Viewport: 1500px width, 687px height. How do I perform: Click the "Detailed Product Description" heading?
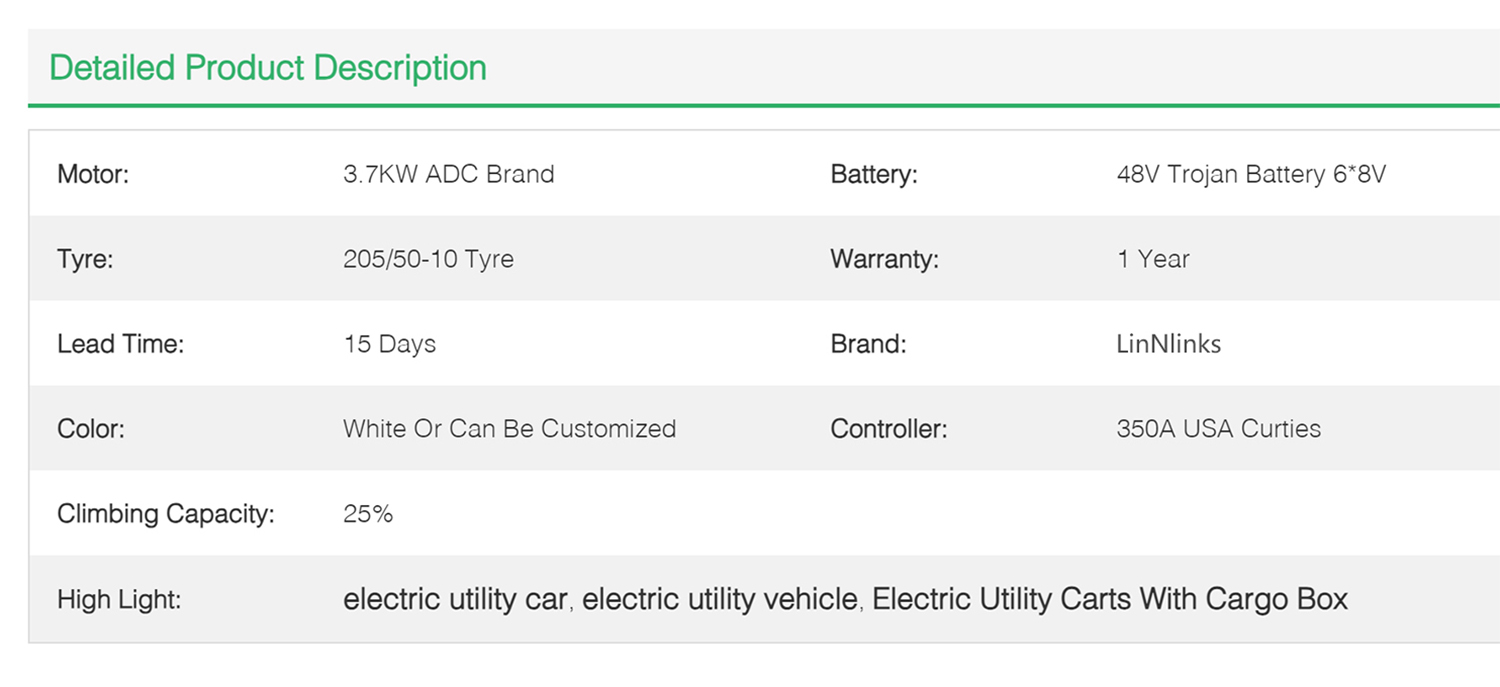[x=268, y=68]
